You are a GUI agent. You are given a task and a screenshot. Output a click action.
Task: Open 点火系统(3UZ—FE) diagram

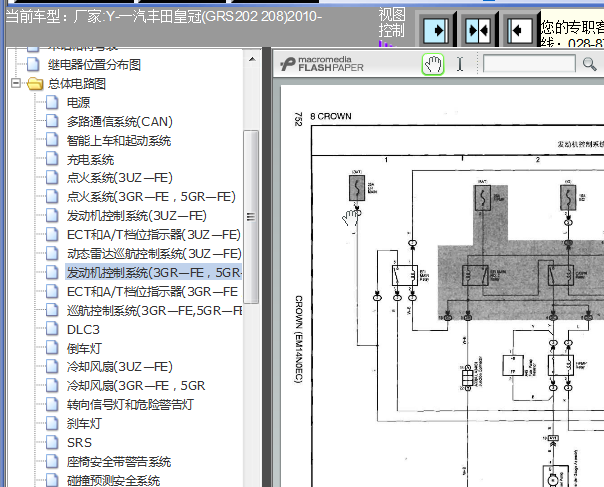point(119,178)
